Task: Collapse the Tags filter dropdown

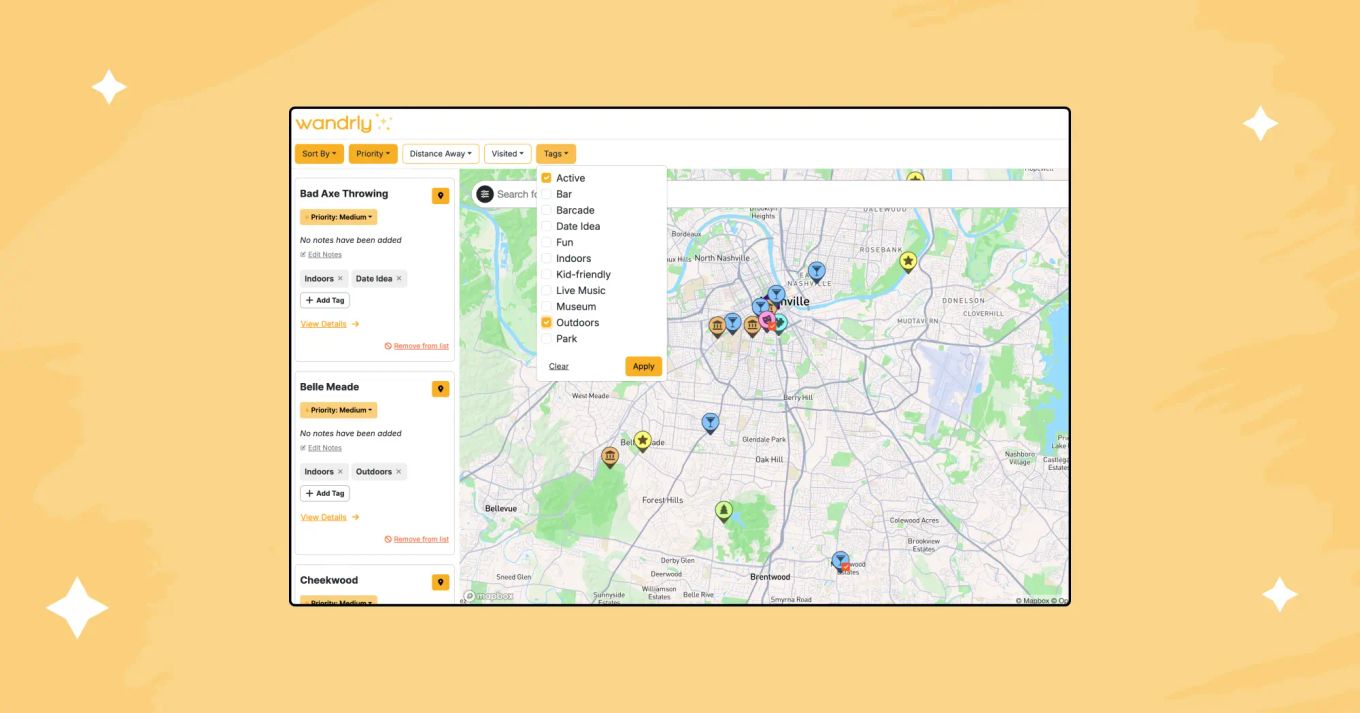Action: click(556, 154)
